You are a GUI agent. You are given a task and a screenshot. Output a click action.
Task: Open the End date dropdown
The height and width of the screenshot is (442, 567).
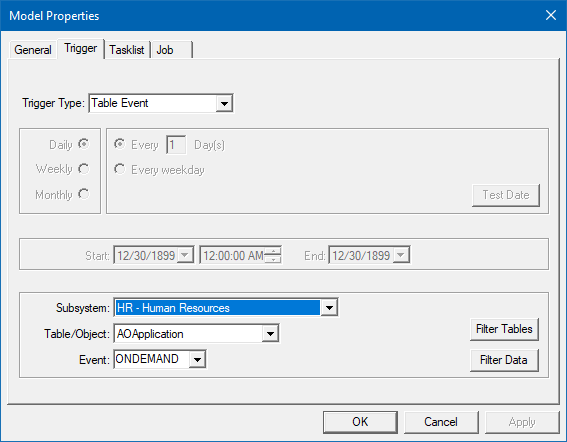click(x=401, y=255)
